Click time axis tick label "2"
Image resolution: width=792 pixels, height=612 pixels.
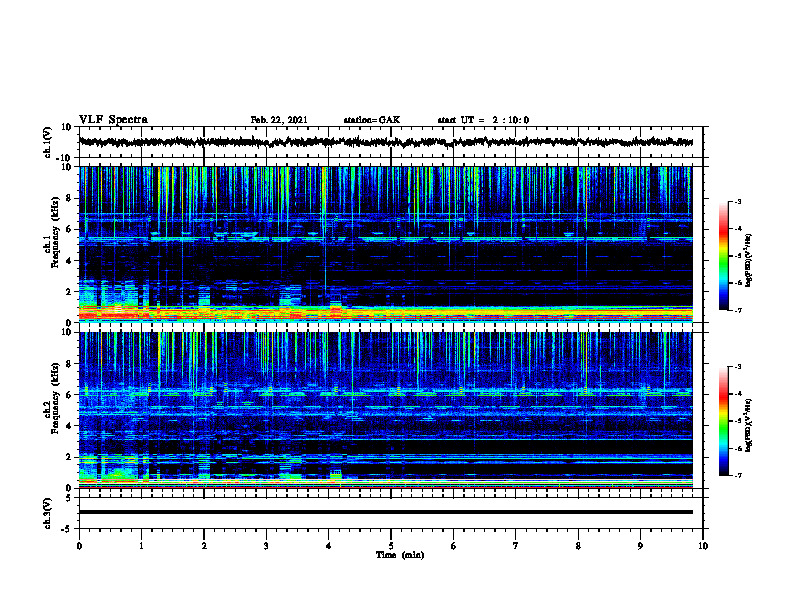point(204,546)
